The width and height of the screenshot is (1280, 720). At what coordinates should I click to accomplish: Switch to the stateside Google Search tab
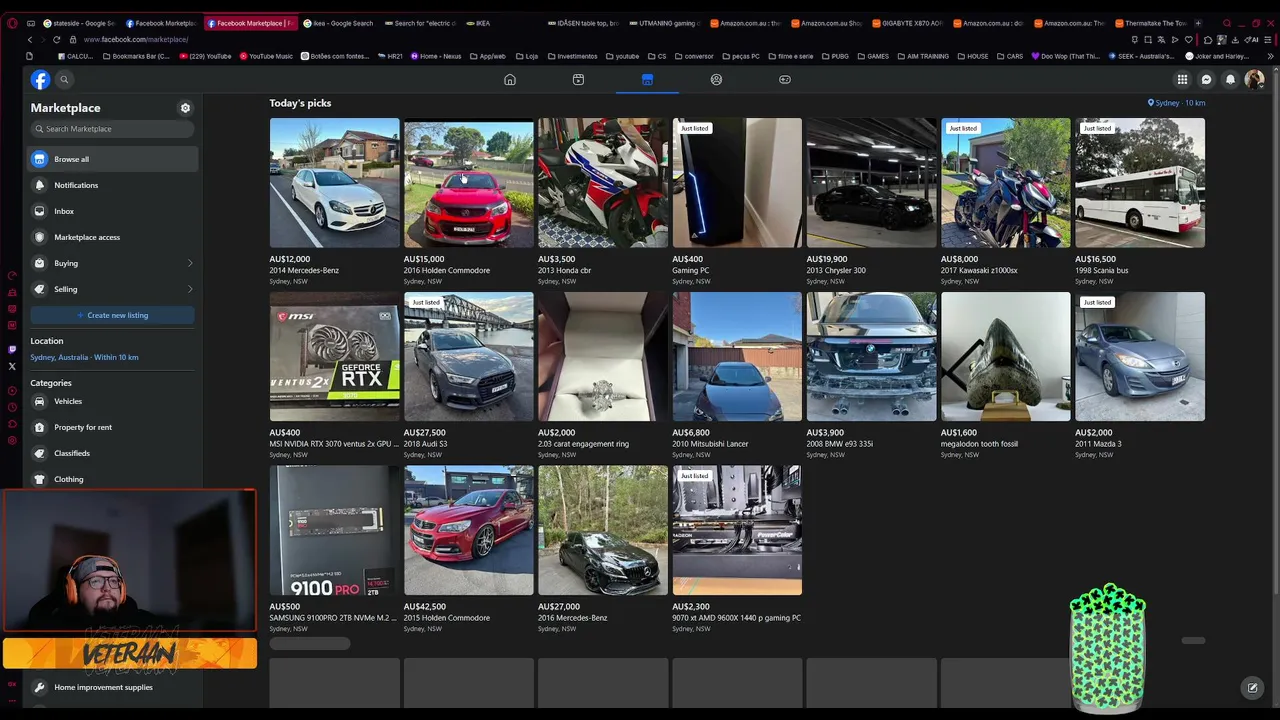pyautogui.click(x=78, y=23)
